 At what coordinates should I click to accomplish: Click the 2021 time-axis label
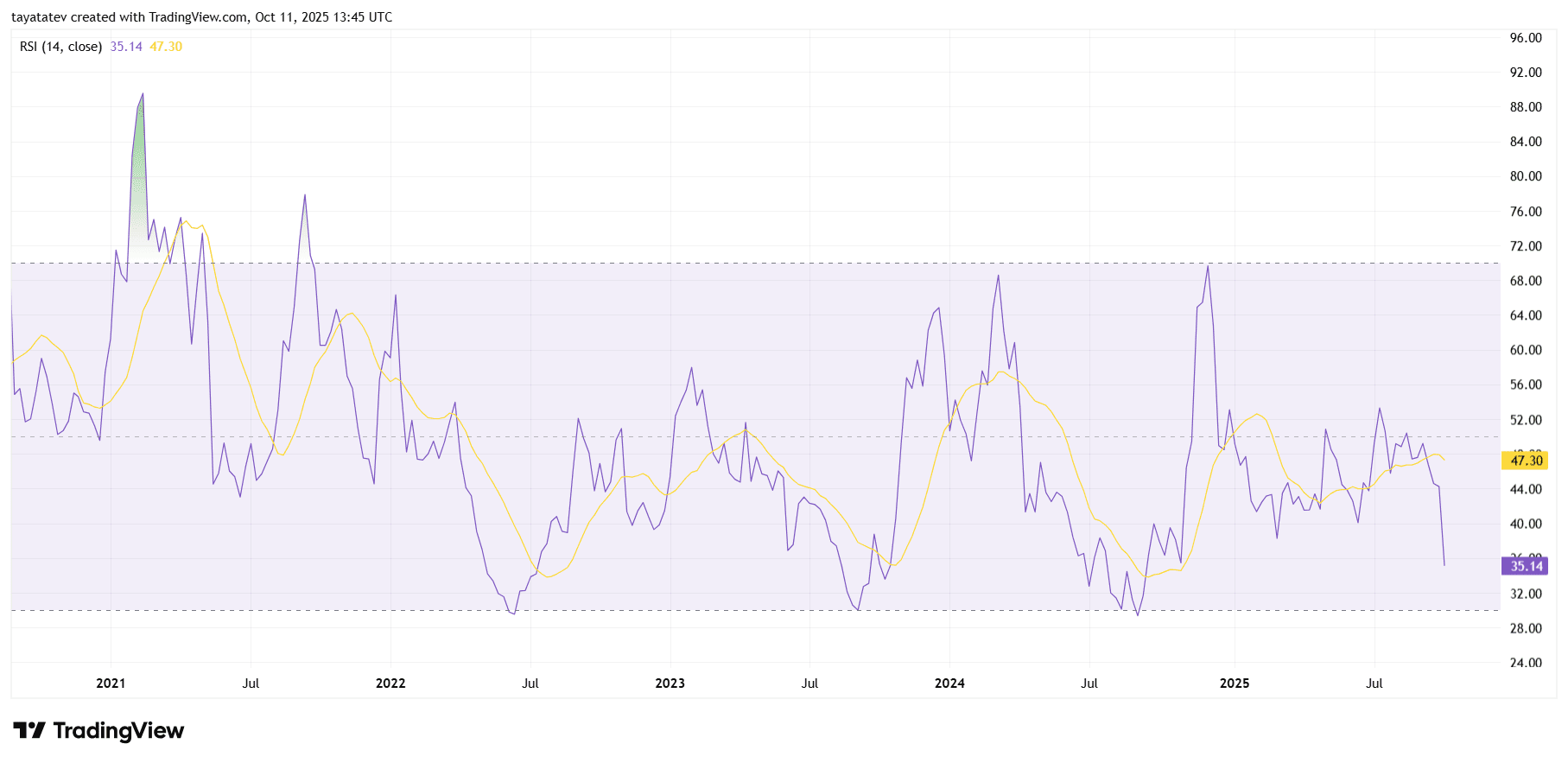click(111, 684)
